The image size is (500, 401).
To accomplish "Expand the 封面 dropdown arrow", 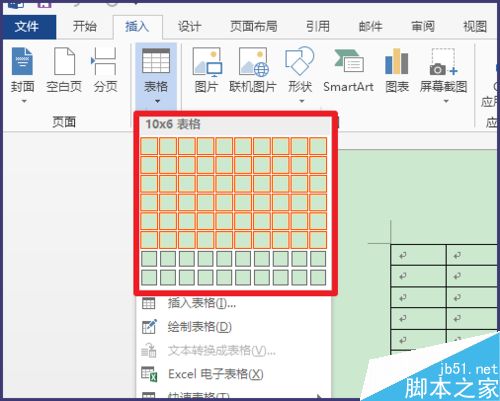I will tap(24, 101).
